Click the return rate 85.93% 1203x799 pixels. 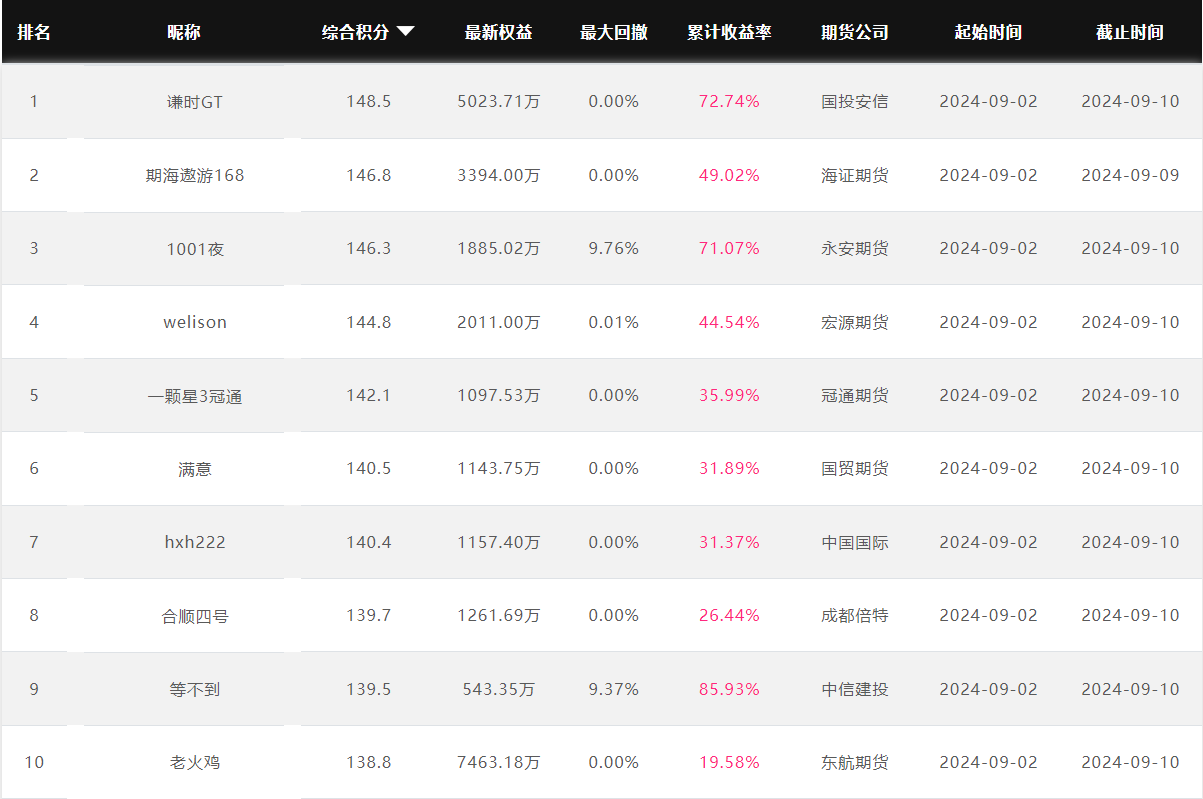tap(730, 689)
